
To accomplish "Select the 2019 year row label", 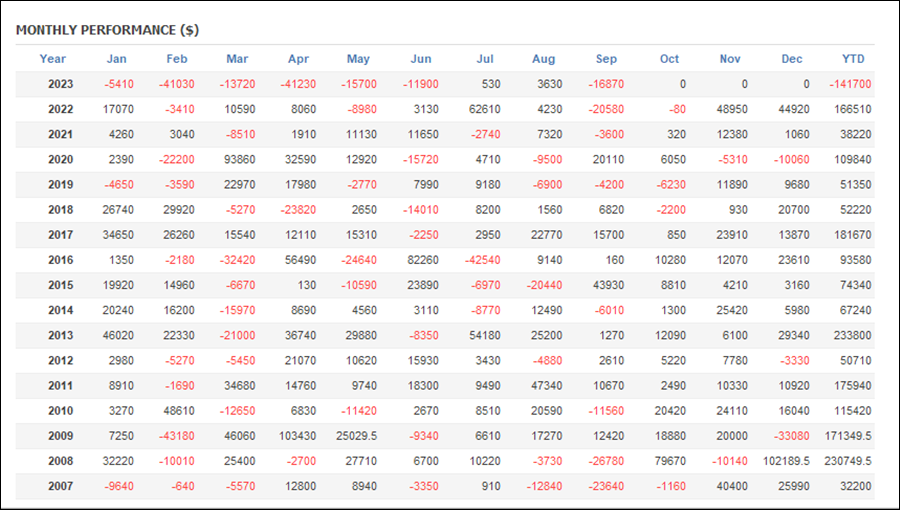I will click(x=60, y=185).
